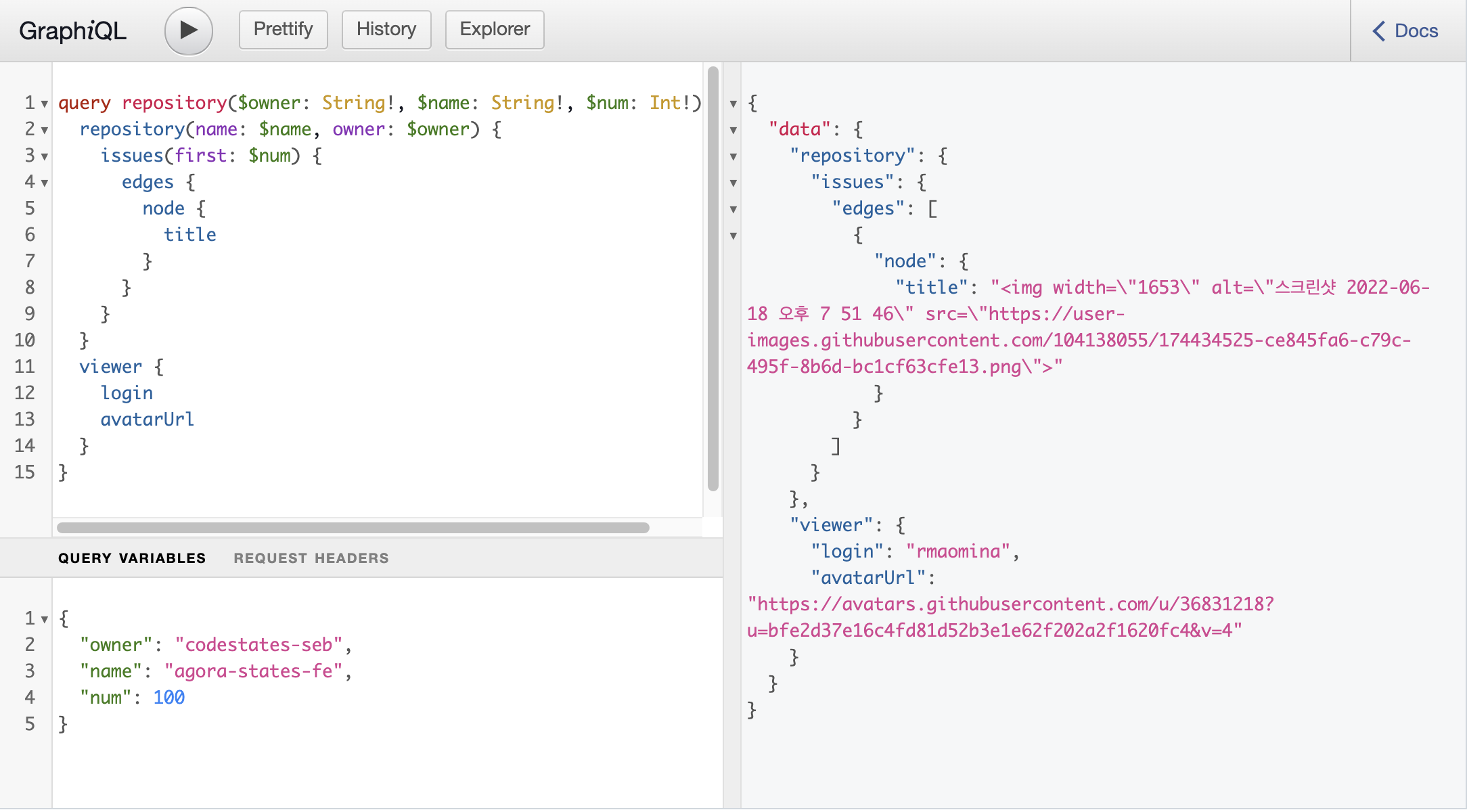This screenshot has height=812, width=1467.
Task: Click the GraphiQL logo title
Action: tap(72, 30)
